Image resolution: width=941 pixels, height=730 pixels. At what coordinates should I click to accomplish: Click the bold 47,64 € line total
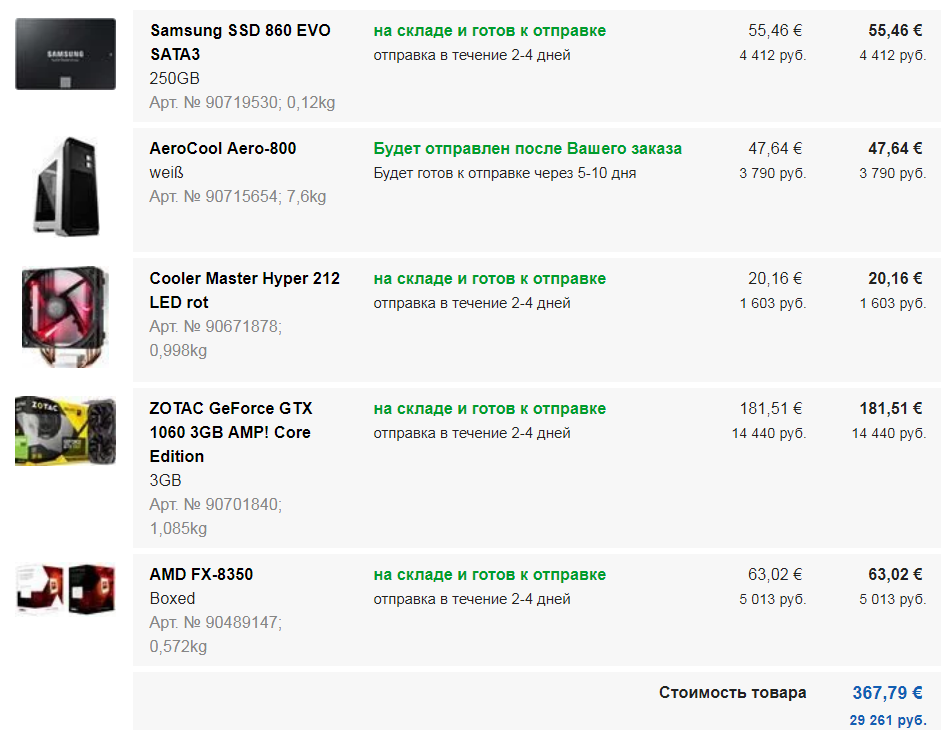tap(895, 148)
